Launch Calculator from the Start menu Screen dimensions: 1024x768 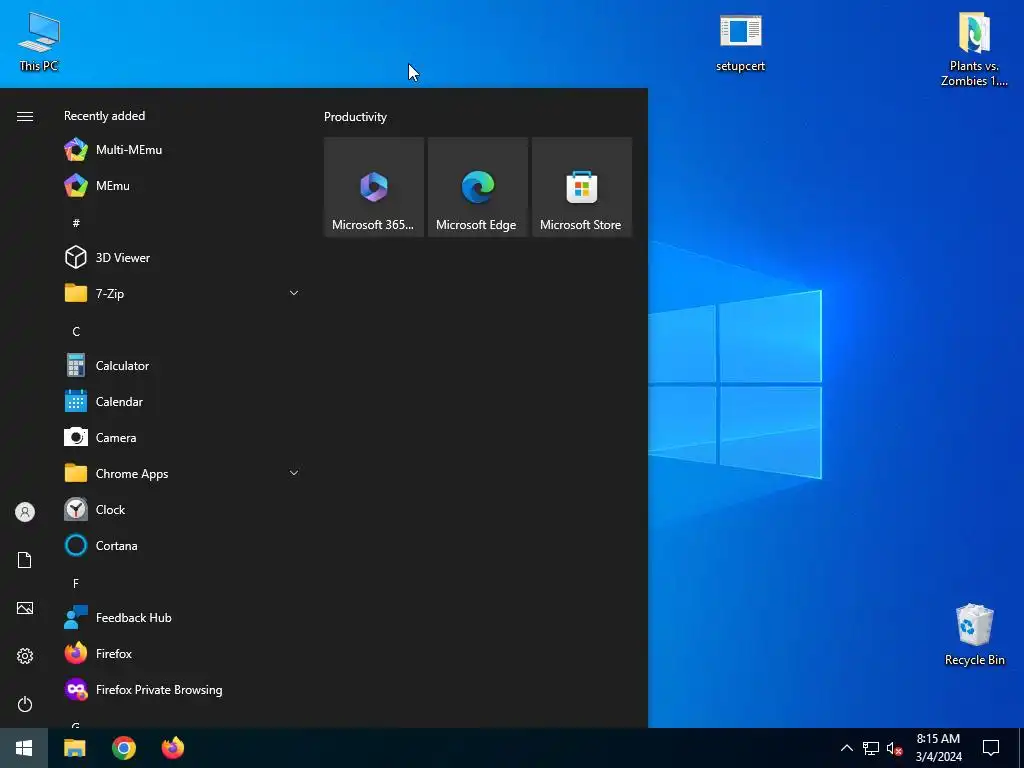182,366
